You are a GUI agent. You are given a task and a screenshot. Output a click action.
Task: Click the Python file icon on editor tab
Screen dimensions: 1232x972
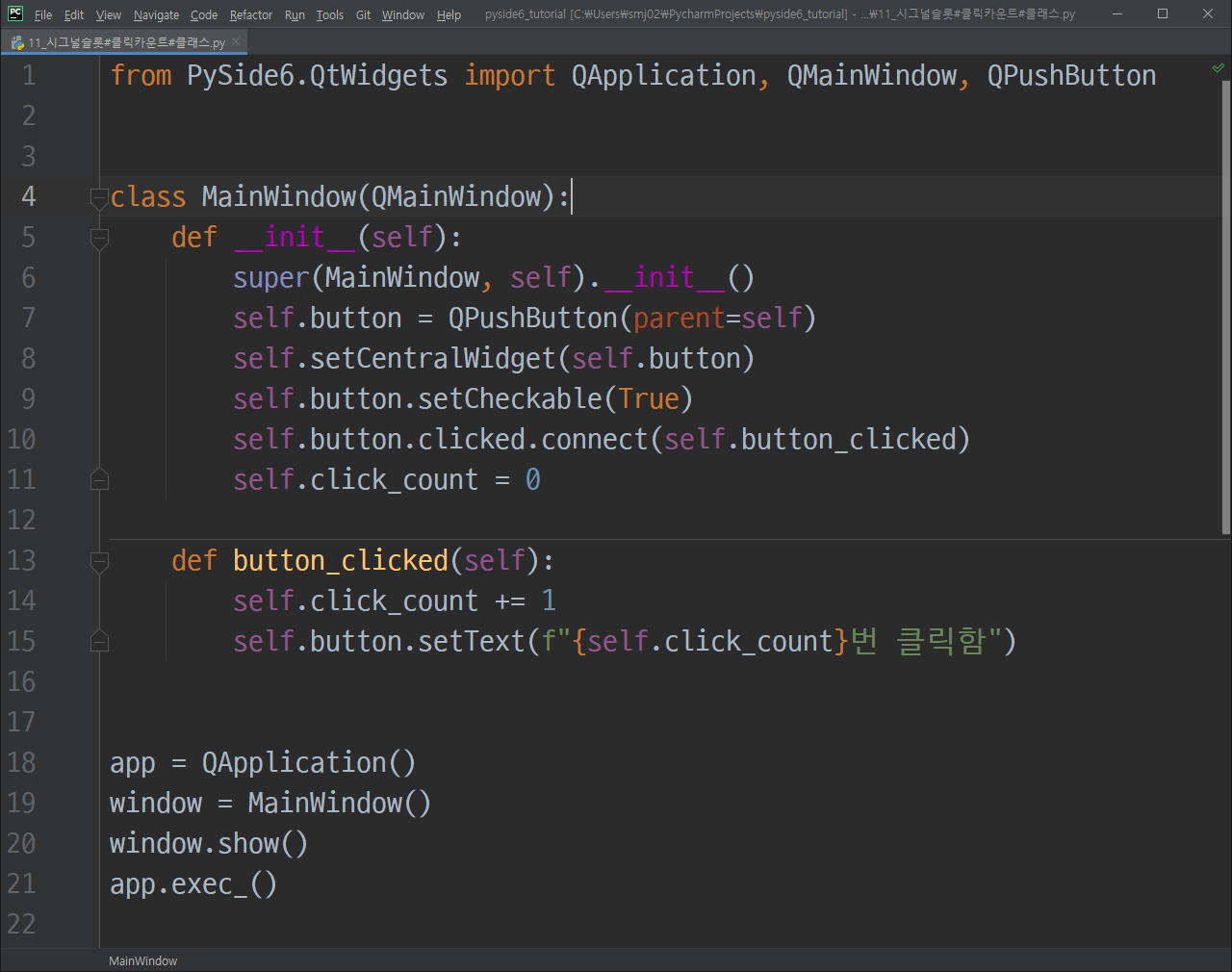pyautogui.click(x=17, y=42)
